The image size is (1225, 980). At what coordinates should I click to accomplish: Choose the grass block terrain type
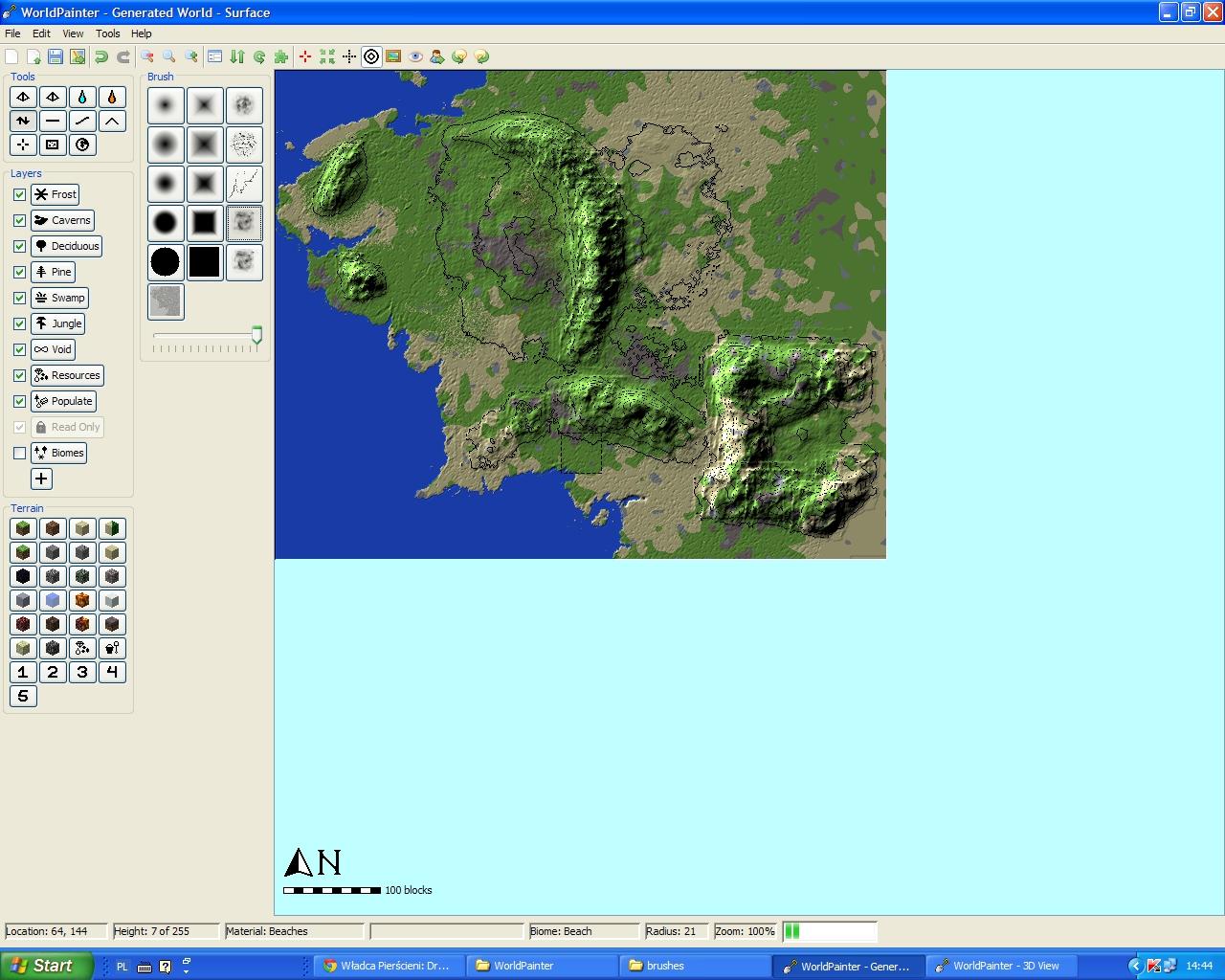(x=23, y=528)
